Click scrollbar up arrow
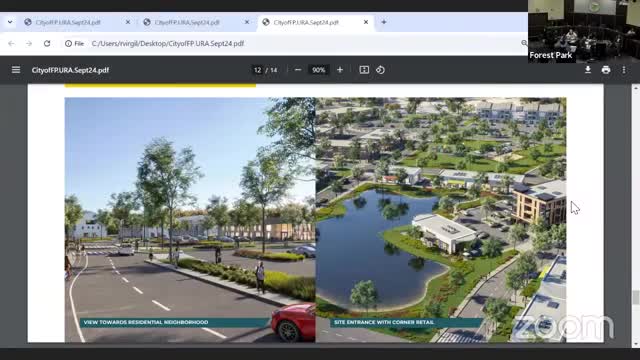The height and width of the screenshot is (360, 640). pyautogui.click(x=636, y=88)
